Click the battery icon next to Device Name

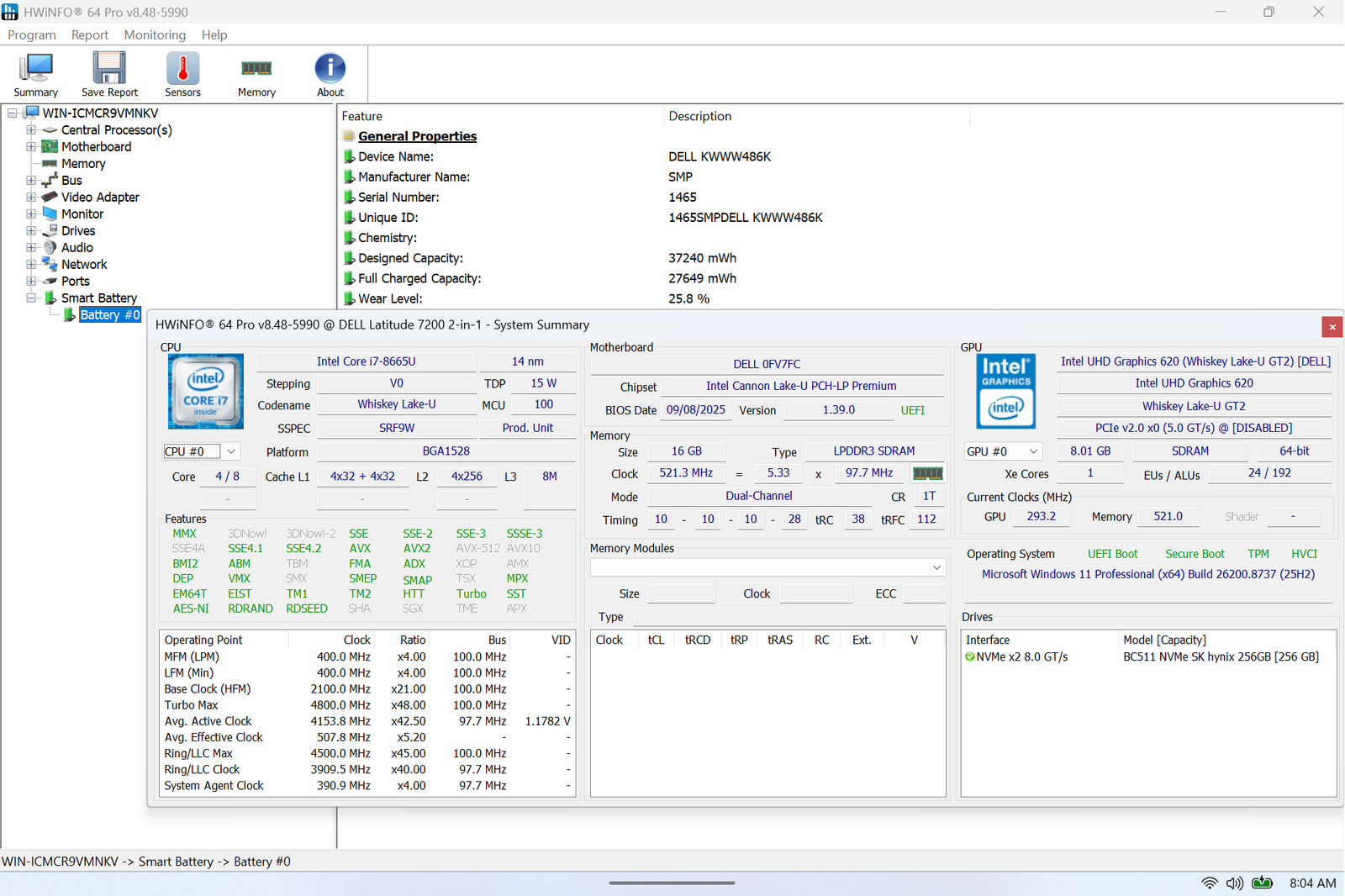point(349,156)
